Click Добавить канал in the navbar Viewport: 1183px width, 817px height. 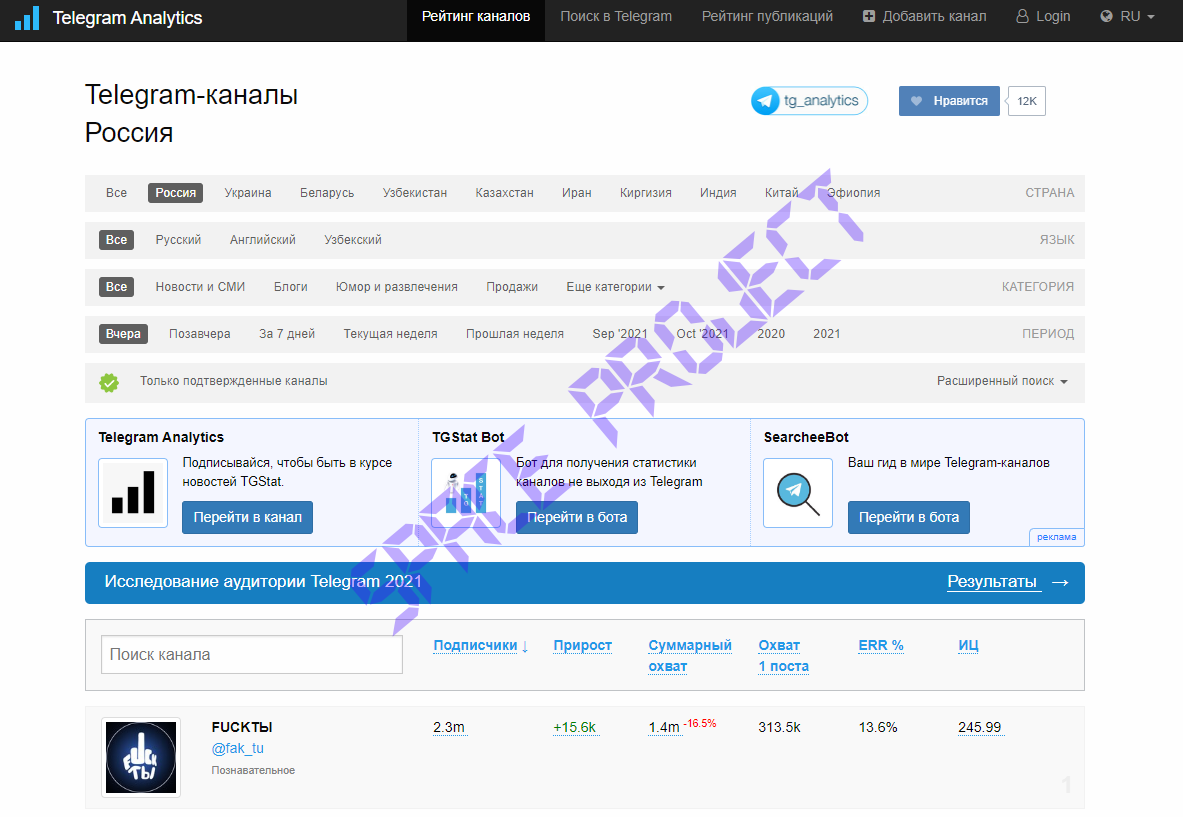(x=924, y=17)
